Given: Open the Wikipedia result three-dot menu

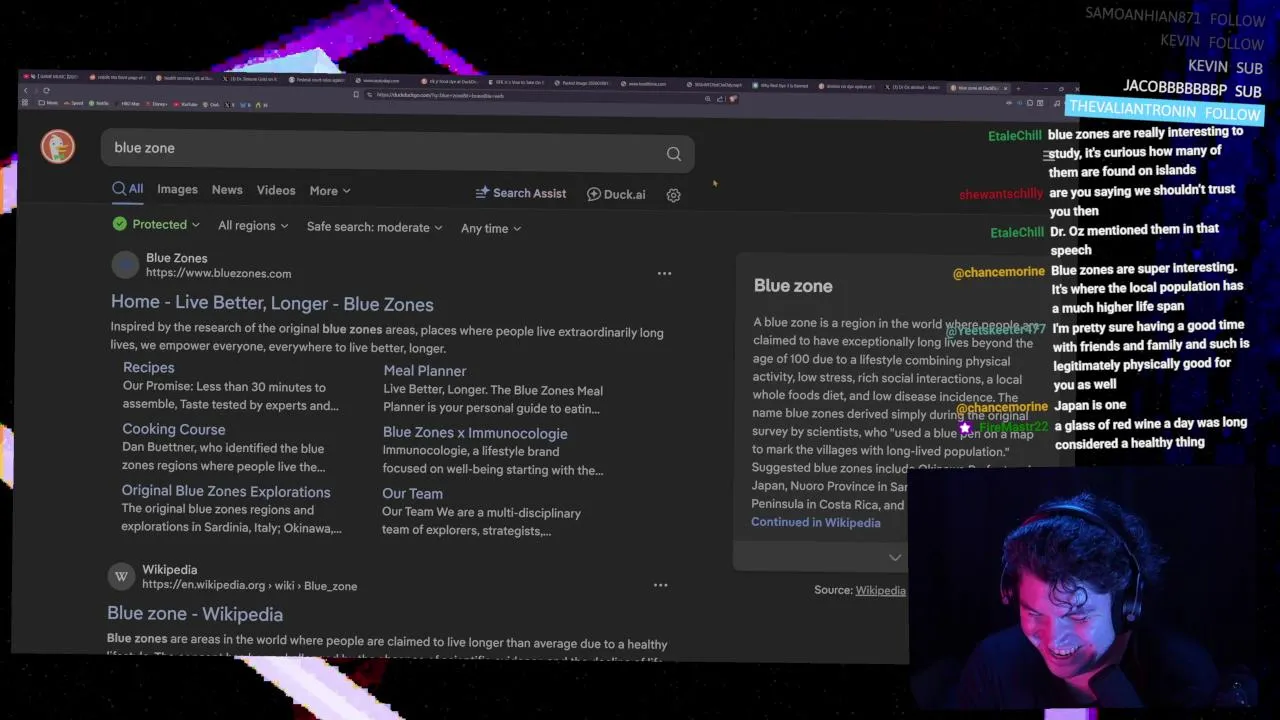Looking at the screenshot, I should point(660,585).
